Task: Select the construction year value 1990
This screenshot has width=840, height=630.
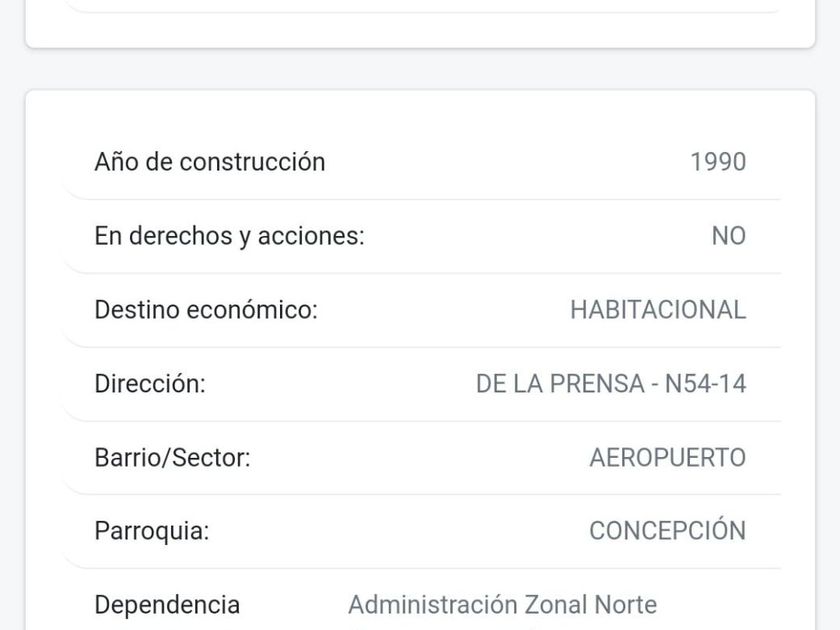Action: (717, 162)
